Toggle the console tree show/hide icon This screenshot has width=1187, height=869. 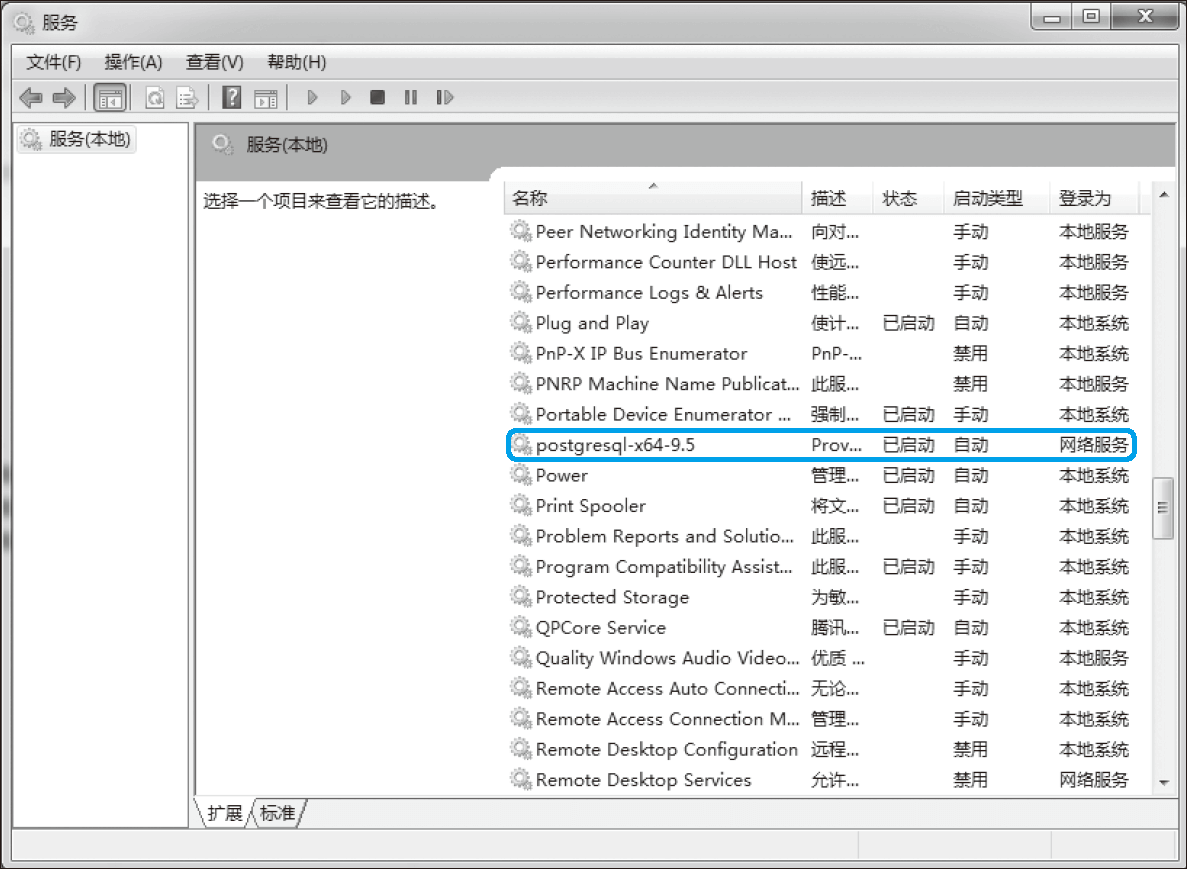pos(110,96)
